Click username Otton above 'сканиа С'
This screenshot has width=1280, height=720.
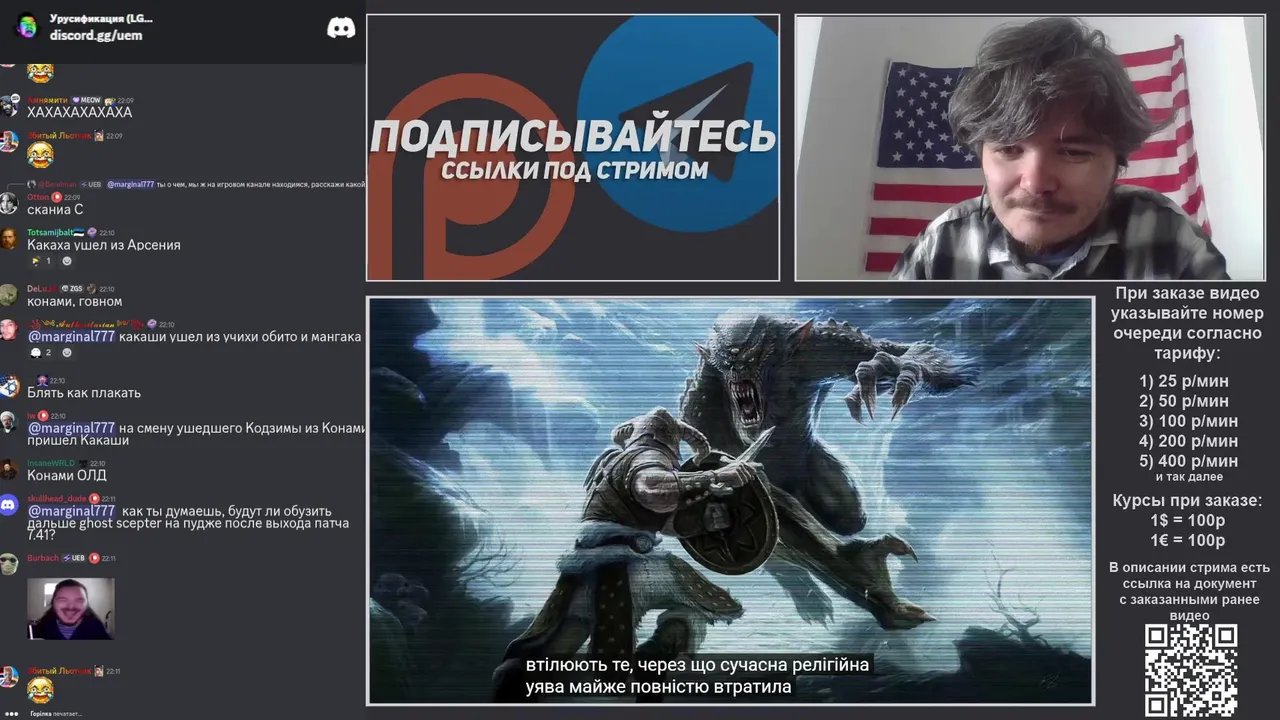point(38,197)
